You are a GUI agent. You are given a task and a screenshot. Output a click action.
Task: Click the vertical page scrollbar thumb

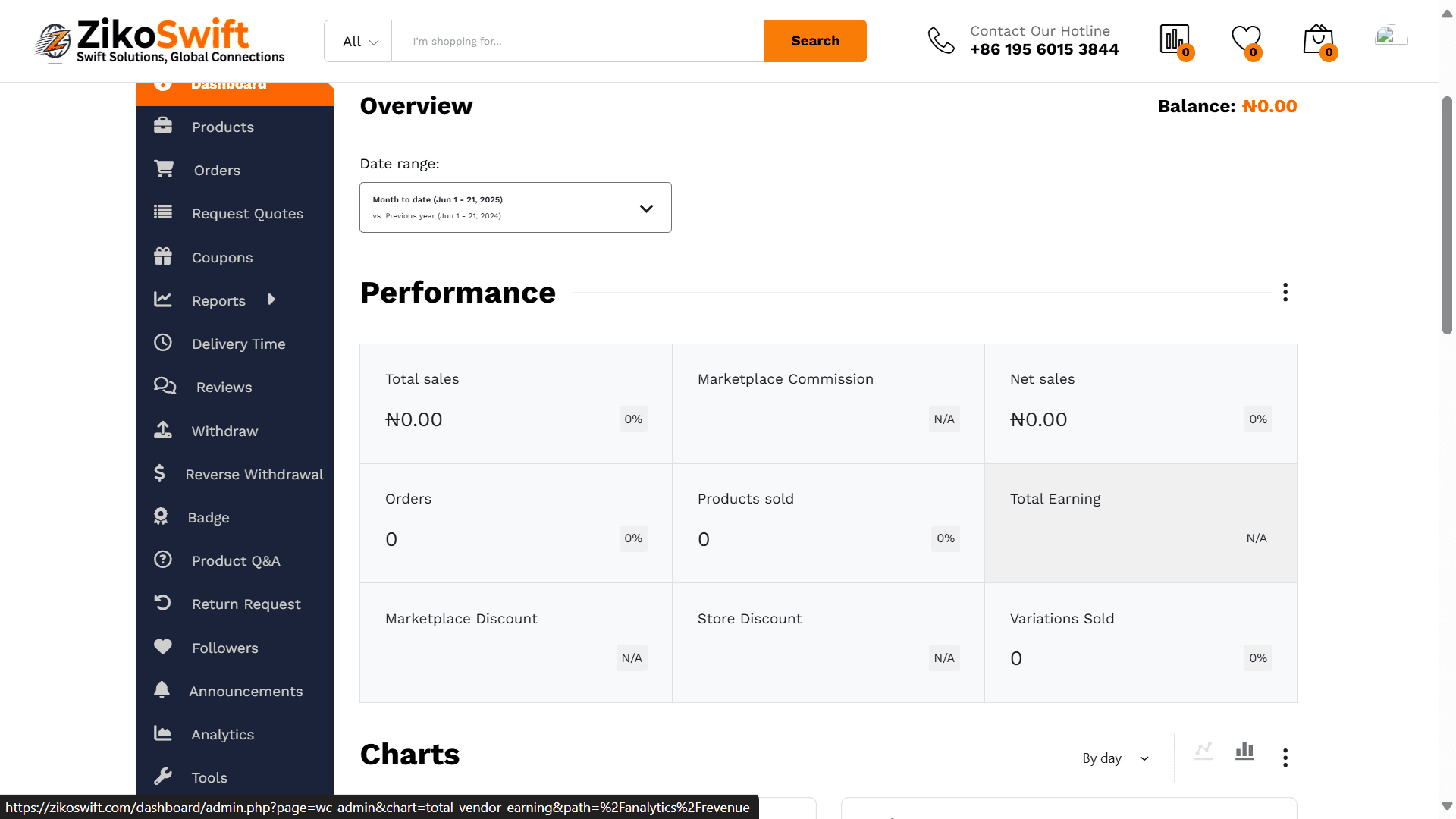[1447, 215]
